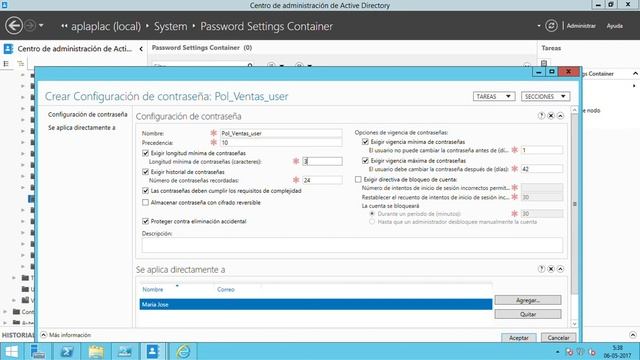Viewport: 640px width, 360px height.
Task: Click help icon of Se aplica directamente a
Action: tap(541, 269)
